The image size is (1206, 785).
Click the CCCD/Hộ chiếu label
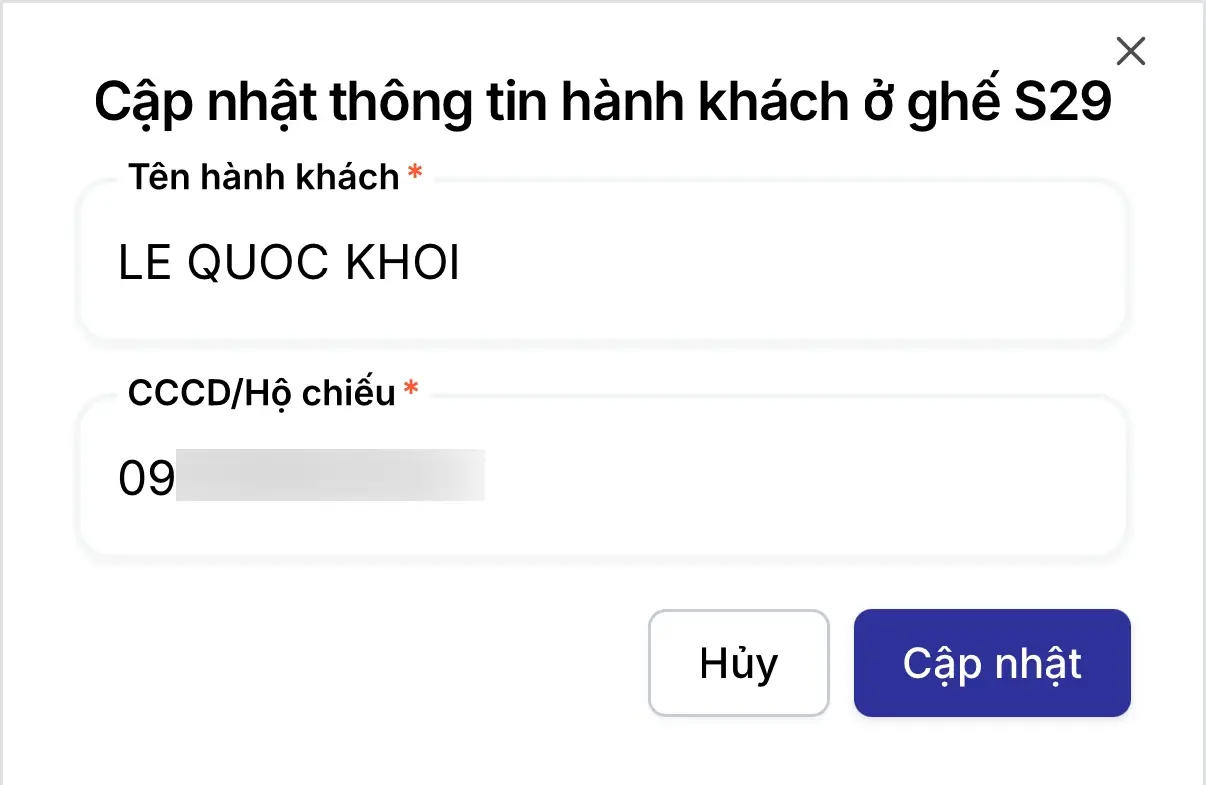pos(262,393)
